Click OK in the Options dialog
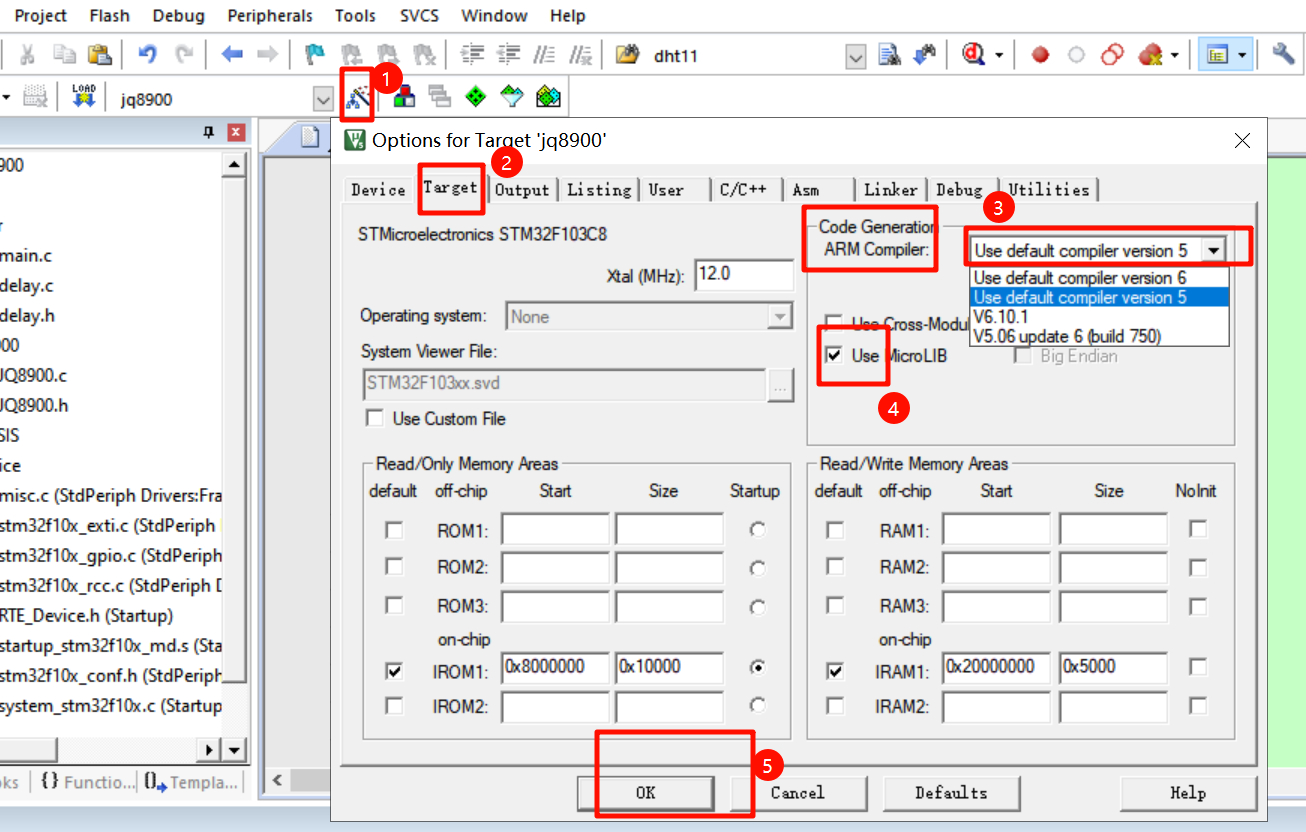 coord(645,793)
